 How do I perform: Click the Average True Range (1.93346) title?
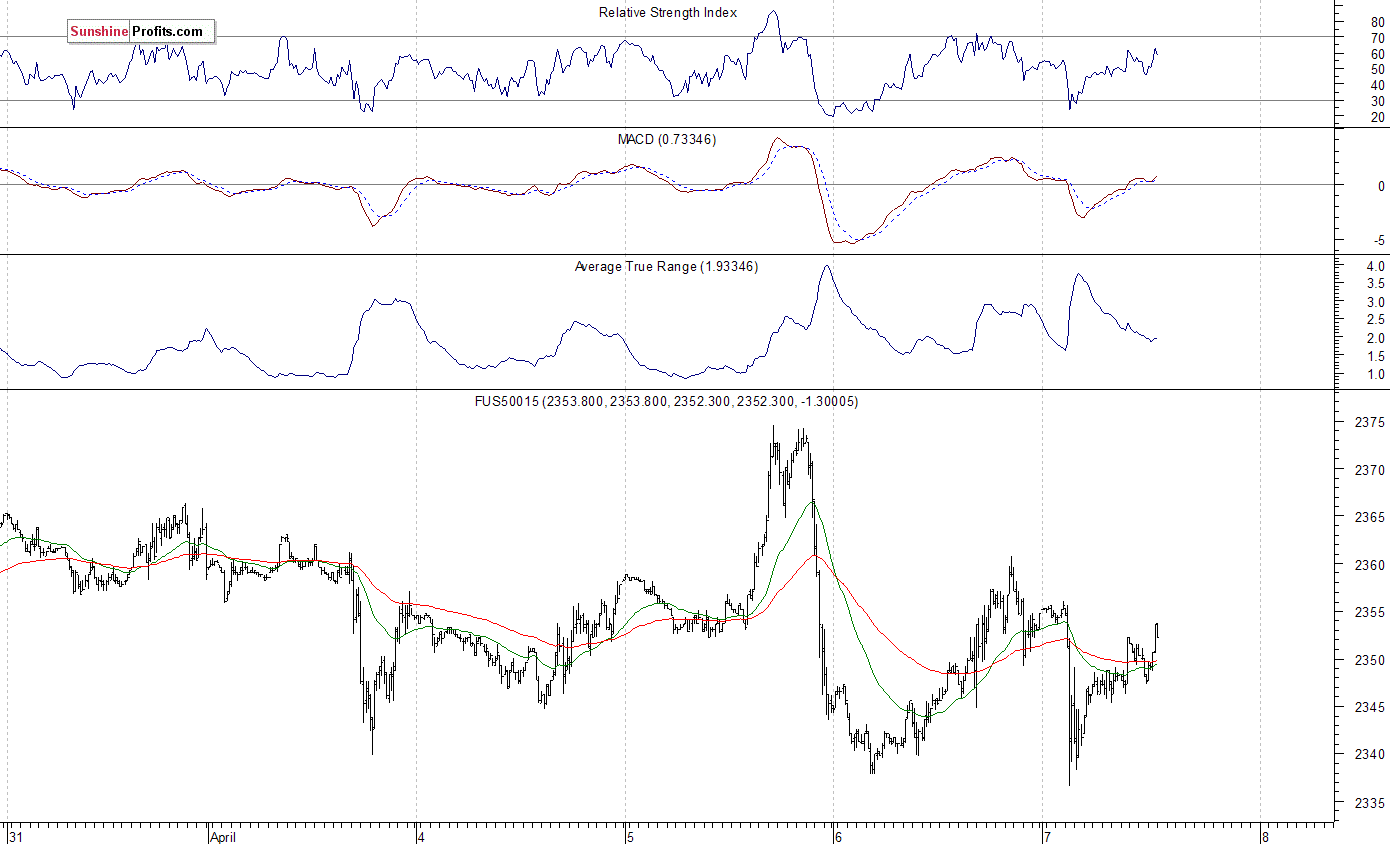click(666, 267)
